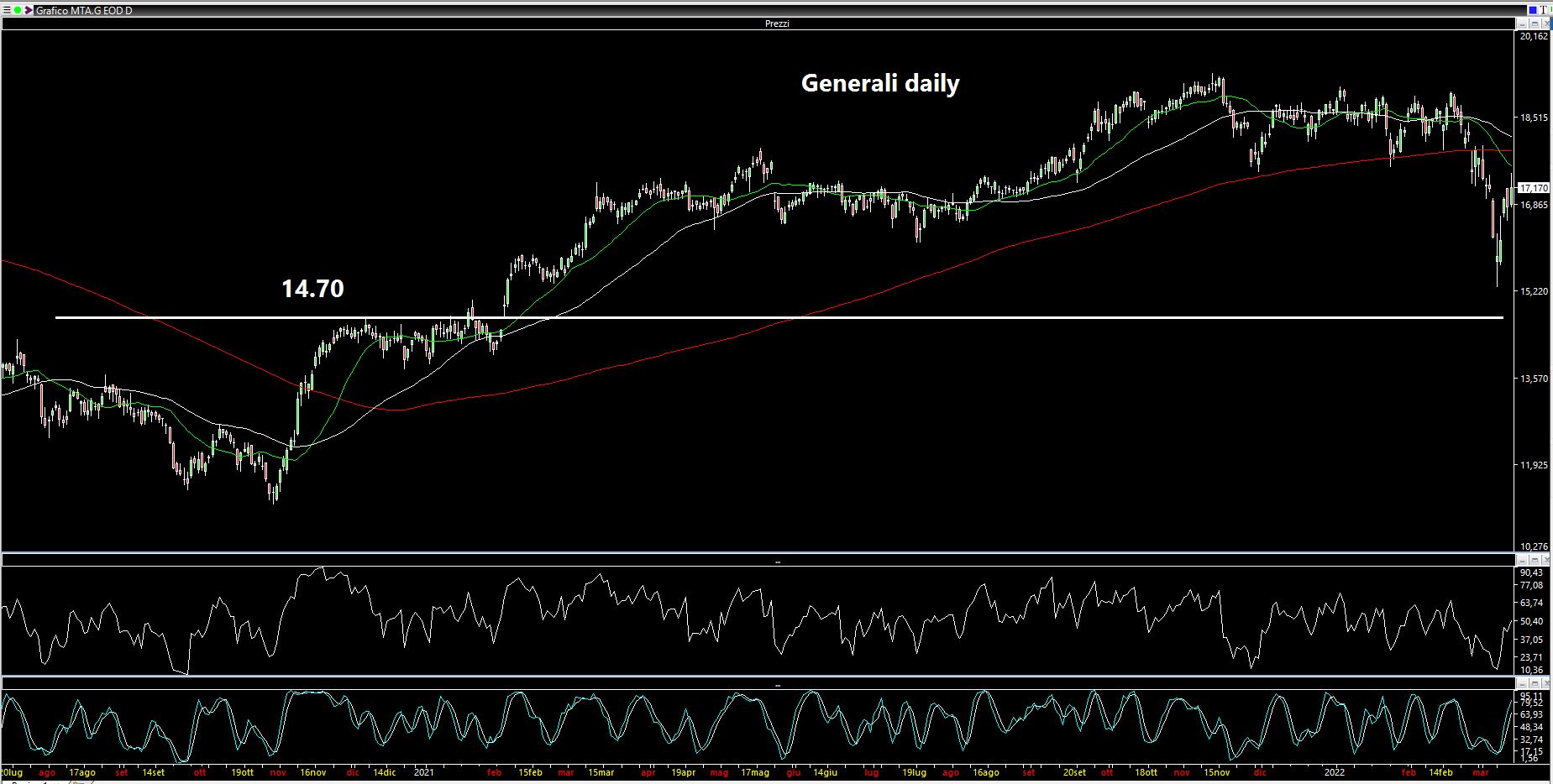Viewport: 1553px width, 784px height.
Task: Click the 15,220 price axis label
Action: (1534, 292)
